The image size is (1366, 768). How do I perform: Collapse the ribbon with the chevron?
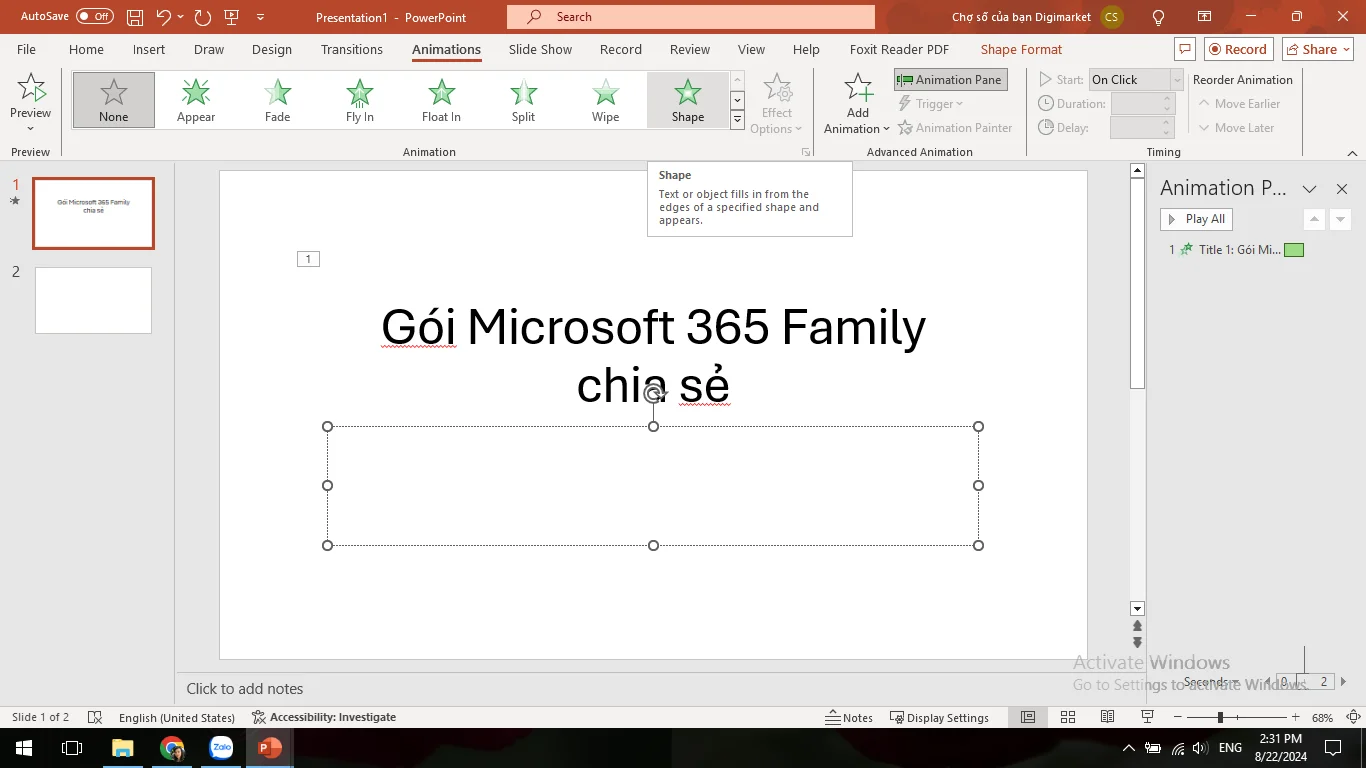(1353, 153)
